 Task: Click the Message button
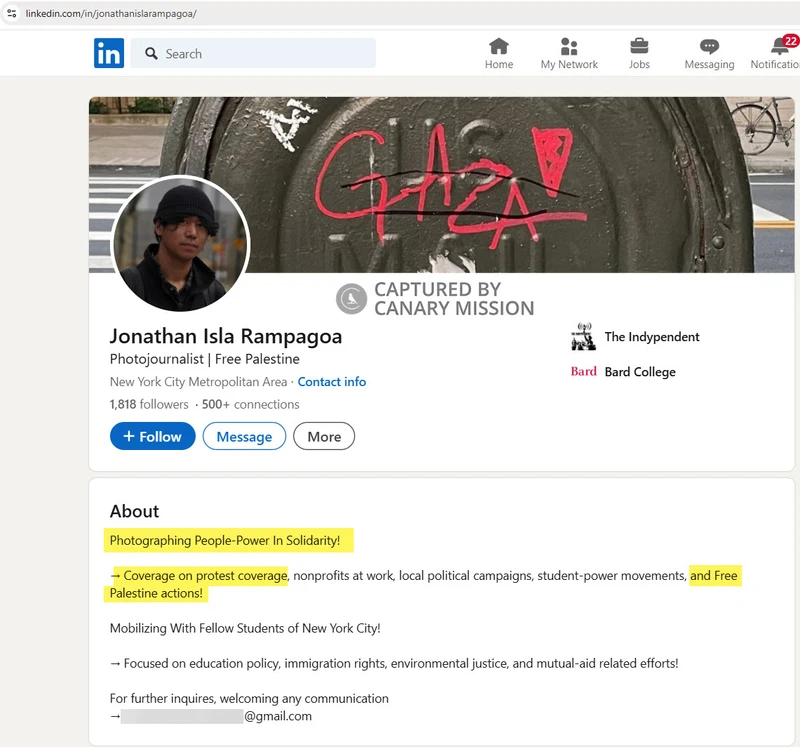(x=244, y=436)
